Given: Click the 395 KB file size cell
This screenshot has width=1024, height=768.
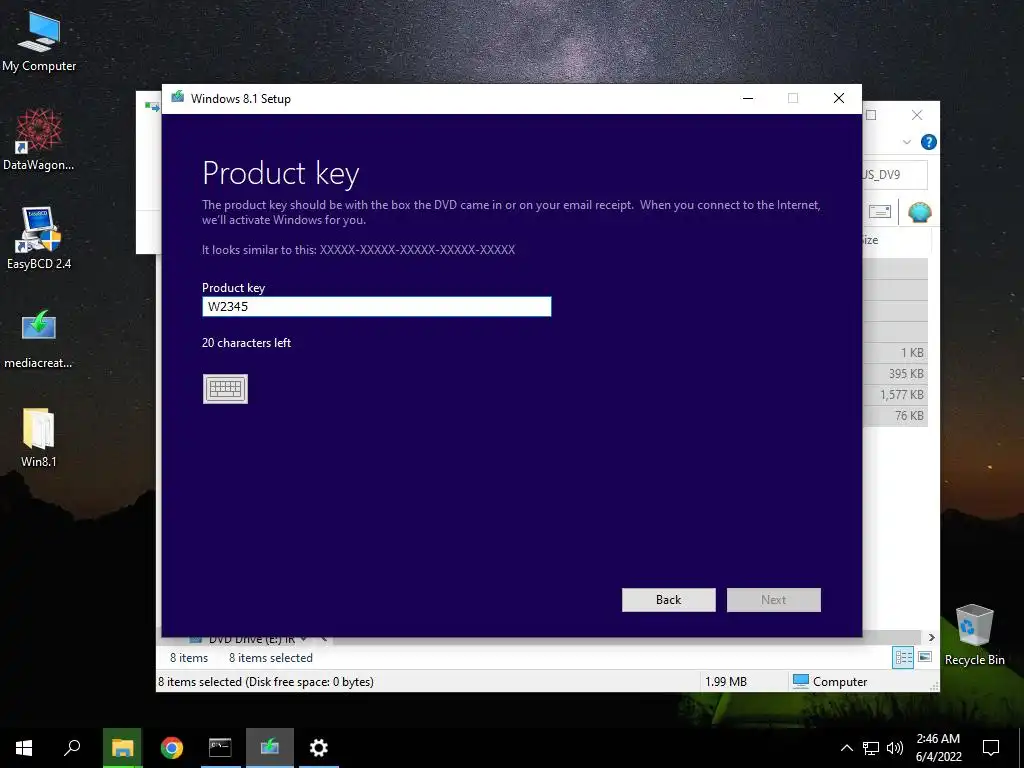Looking at the screenshot, I should 906,374.
